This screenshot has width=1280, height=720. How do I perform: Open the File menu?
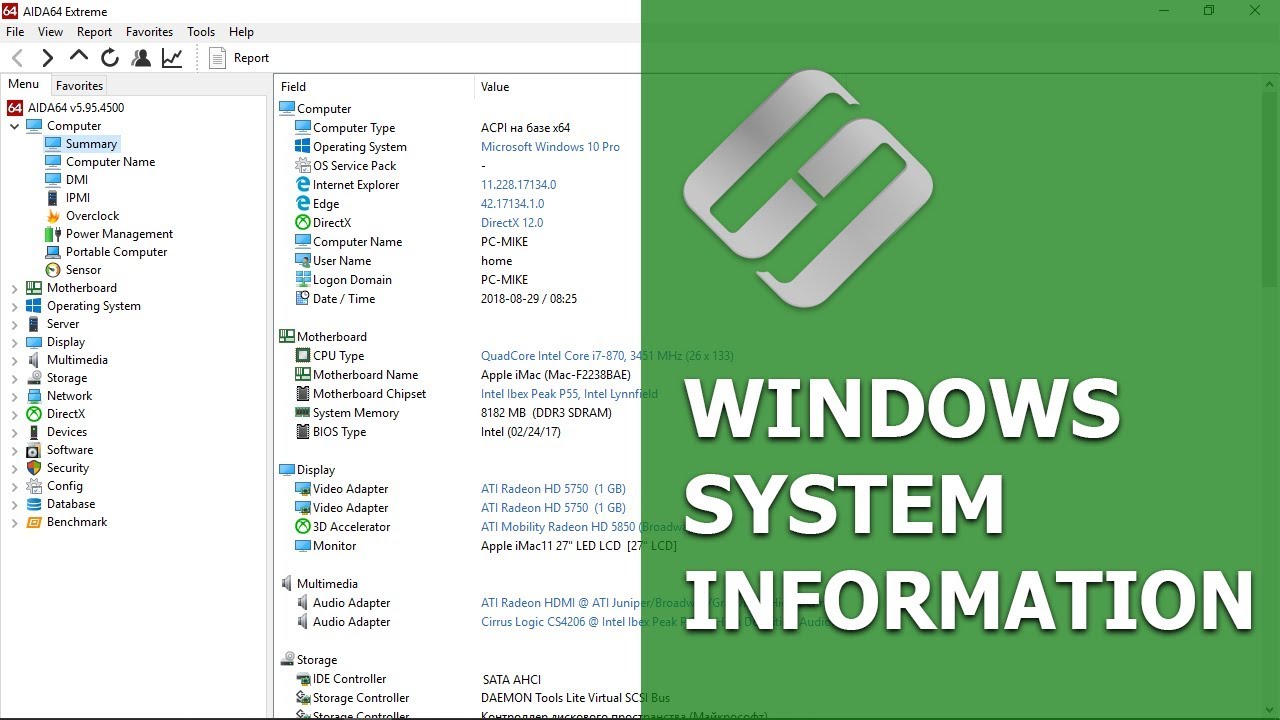click(x=15, y=32)
